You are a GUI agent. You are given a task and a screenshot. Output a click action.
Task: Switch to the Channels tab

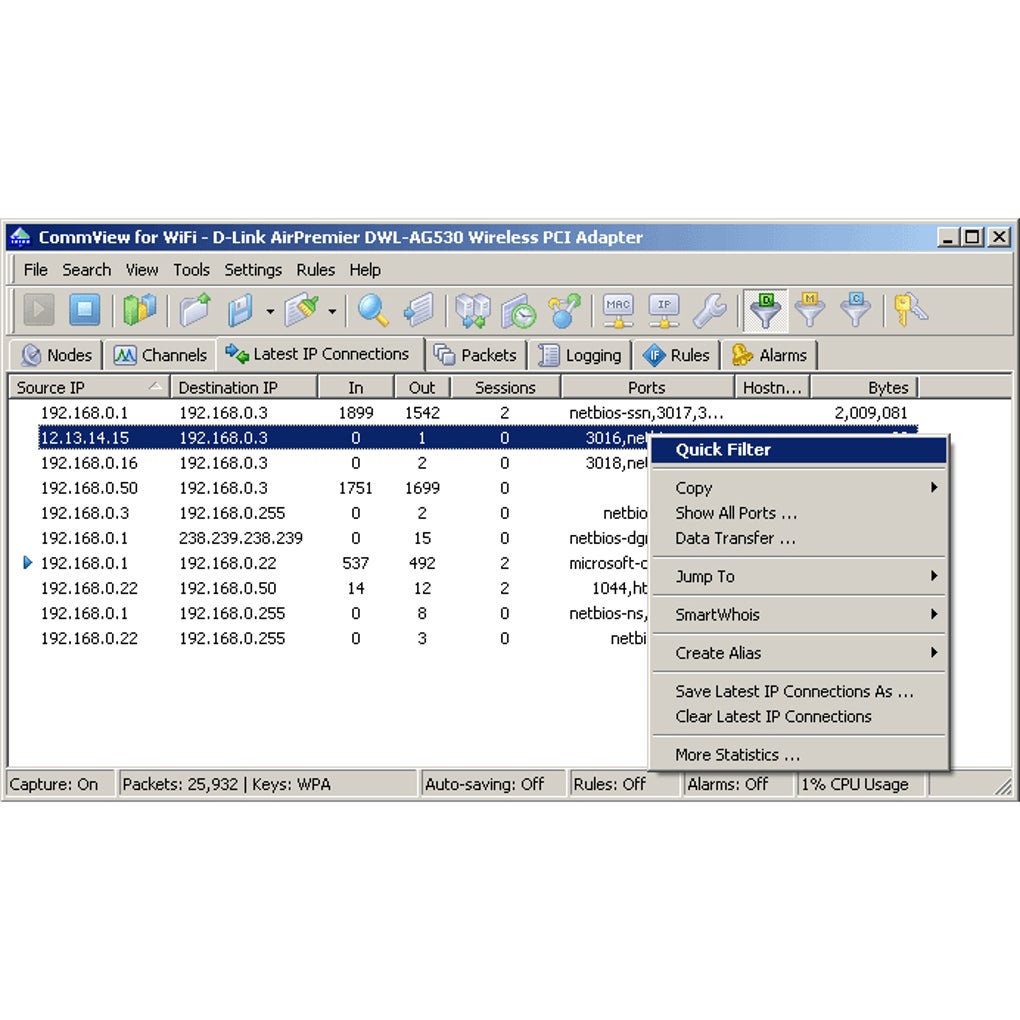tap(160, 355)
